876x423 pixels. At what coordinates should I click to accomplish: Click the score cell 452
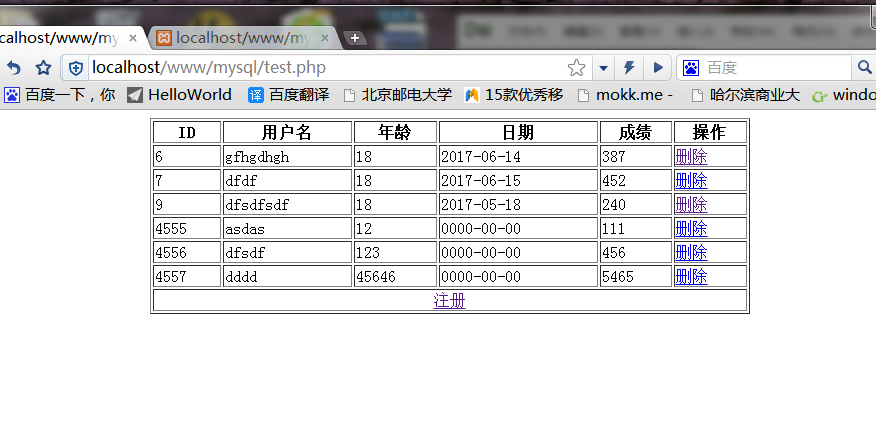(636, 180)
